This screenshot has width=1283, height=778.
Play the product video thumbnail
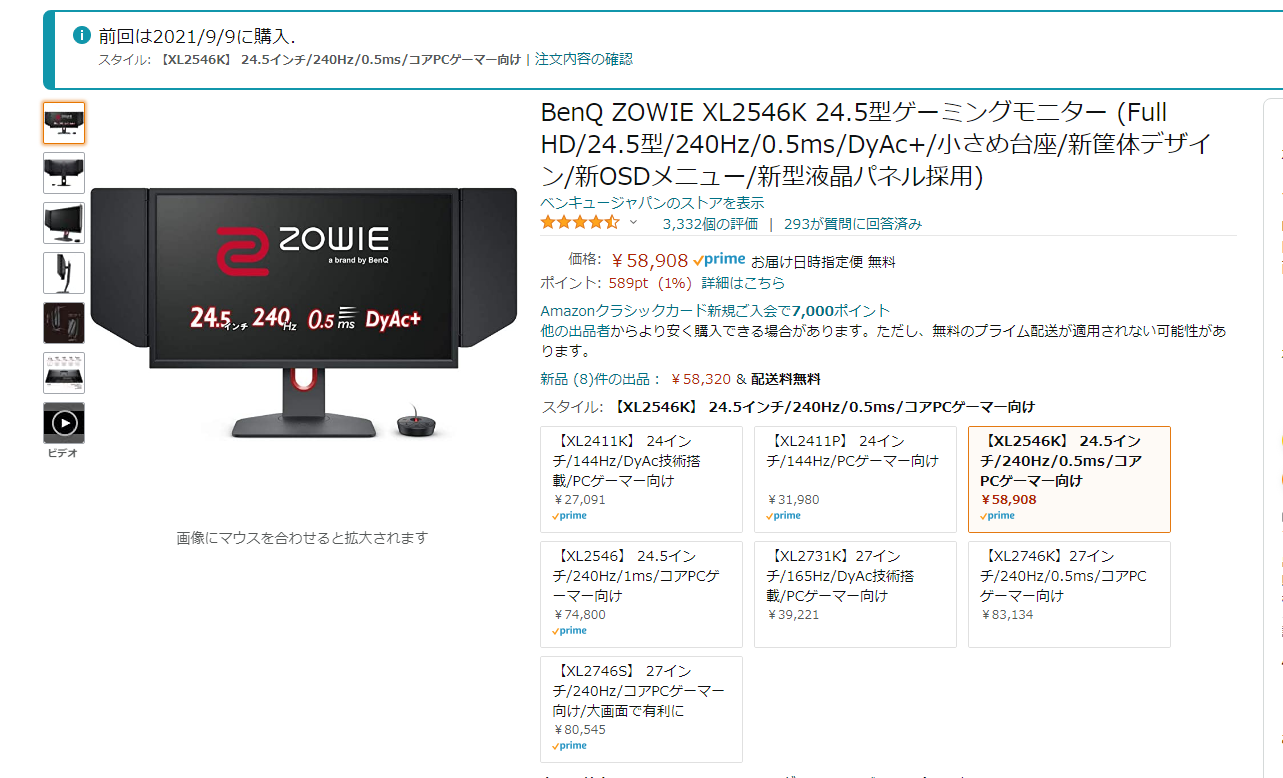click(x=64, y=423)
